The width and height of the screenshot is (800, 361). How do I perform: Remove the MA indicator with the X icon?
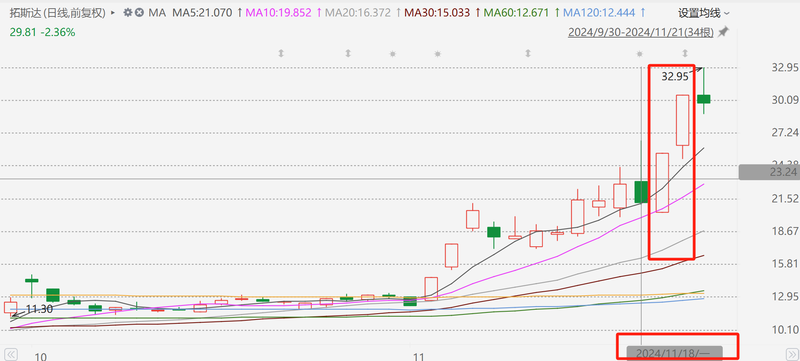138,13
